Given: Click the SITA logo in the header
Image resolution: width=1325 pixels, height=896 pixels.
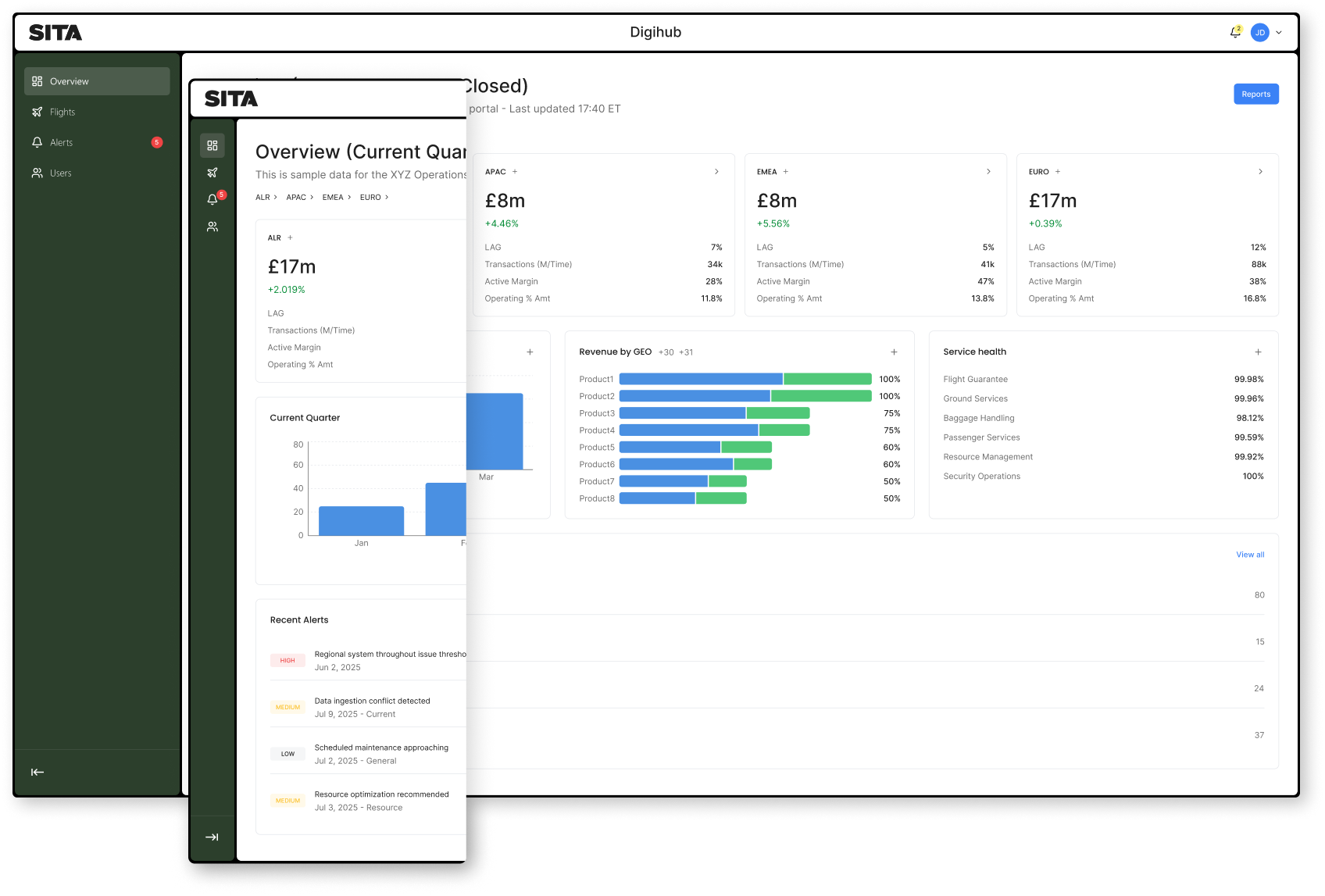Looking at the screenshot, I should pos(55,32).
